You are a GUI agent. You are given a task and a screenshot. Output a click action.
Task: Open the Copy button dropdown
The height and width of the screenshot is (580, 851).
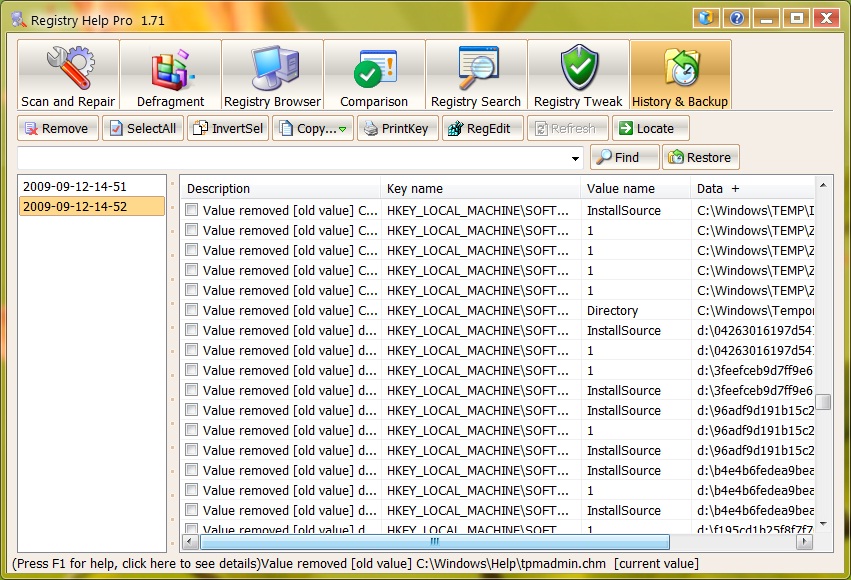click(x=342, y=129)
